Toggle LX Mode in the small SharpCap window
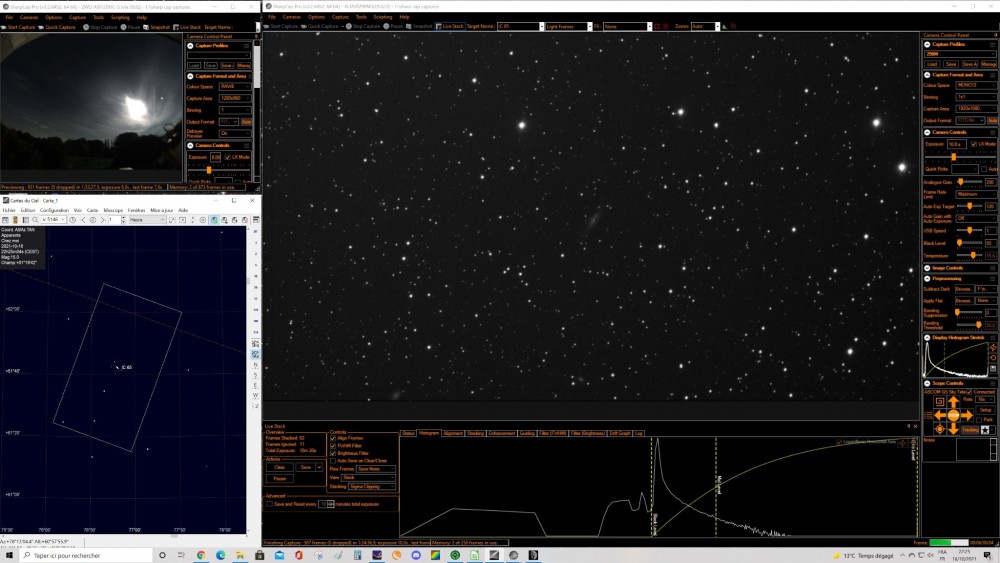 pyautogui.click(x=228, y=157)
